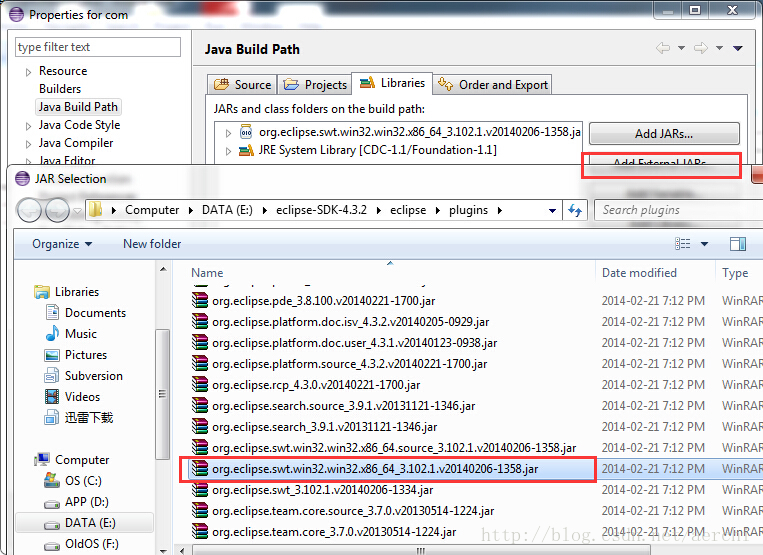Viewport: 763px width, 555px height.
Task: Select org.eclipse.swt_3.102.1 jar file
Action: pyautogui.click(x=322, y=490)
